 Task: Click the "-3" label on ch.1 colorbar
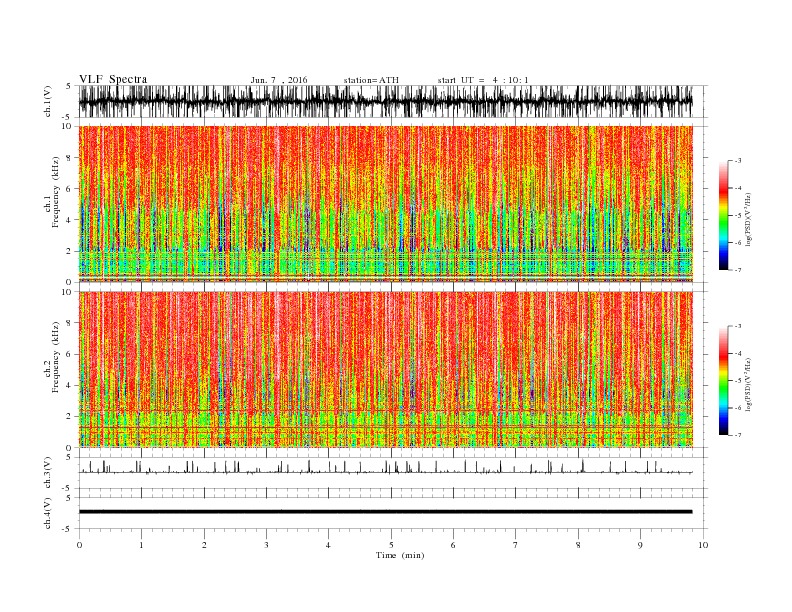point(737,161)
